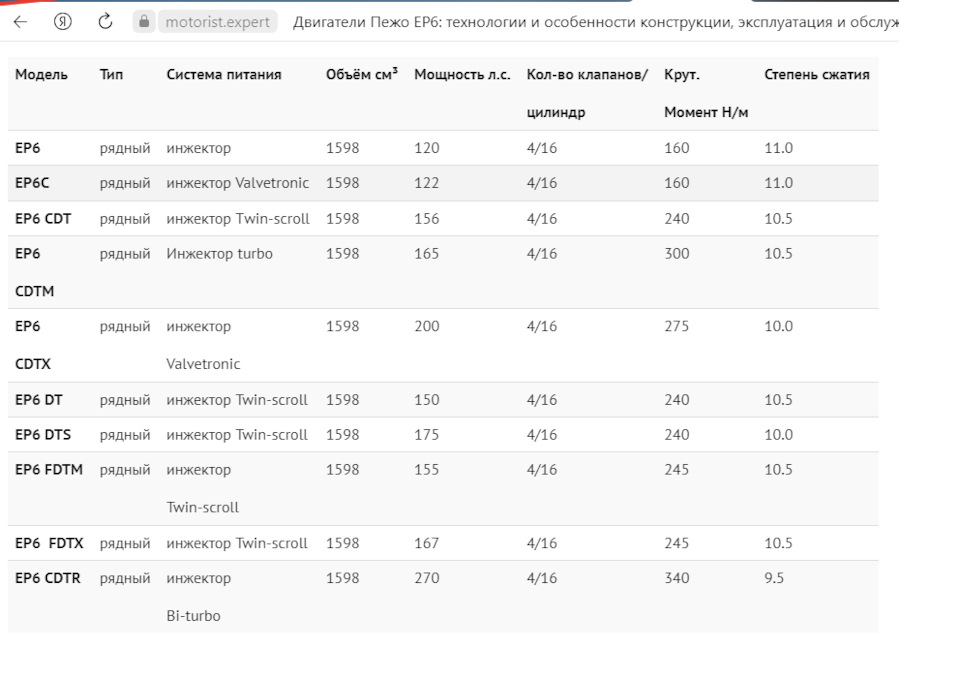
Task: Click the "CDTX" model name line
Action: (33, 364)
